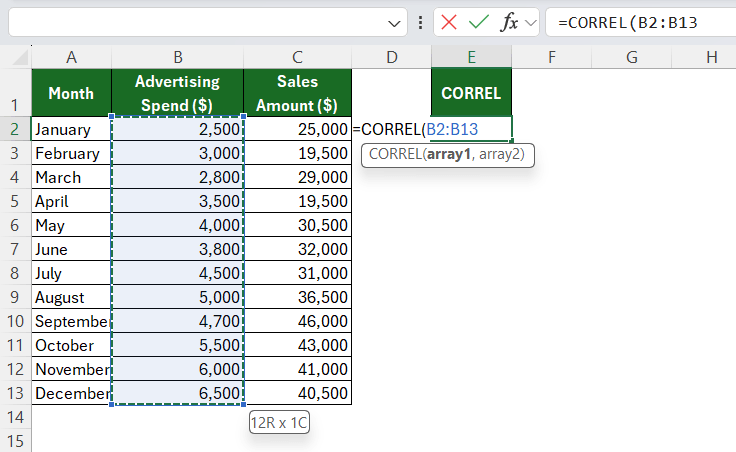Image resolution: width=736 pixels, height=452 pixels.
Task: Click the 4,000 advertising spend cell
Action: [x=177, y=225]
